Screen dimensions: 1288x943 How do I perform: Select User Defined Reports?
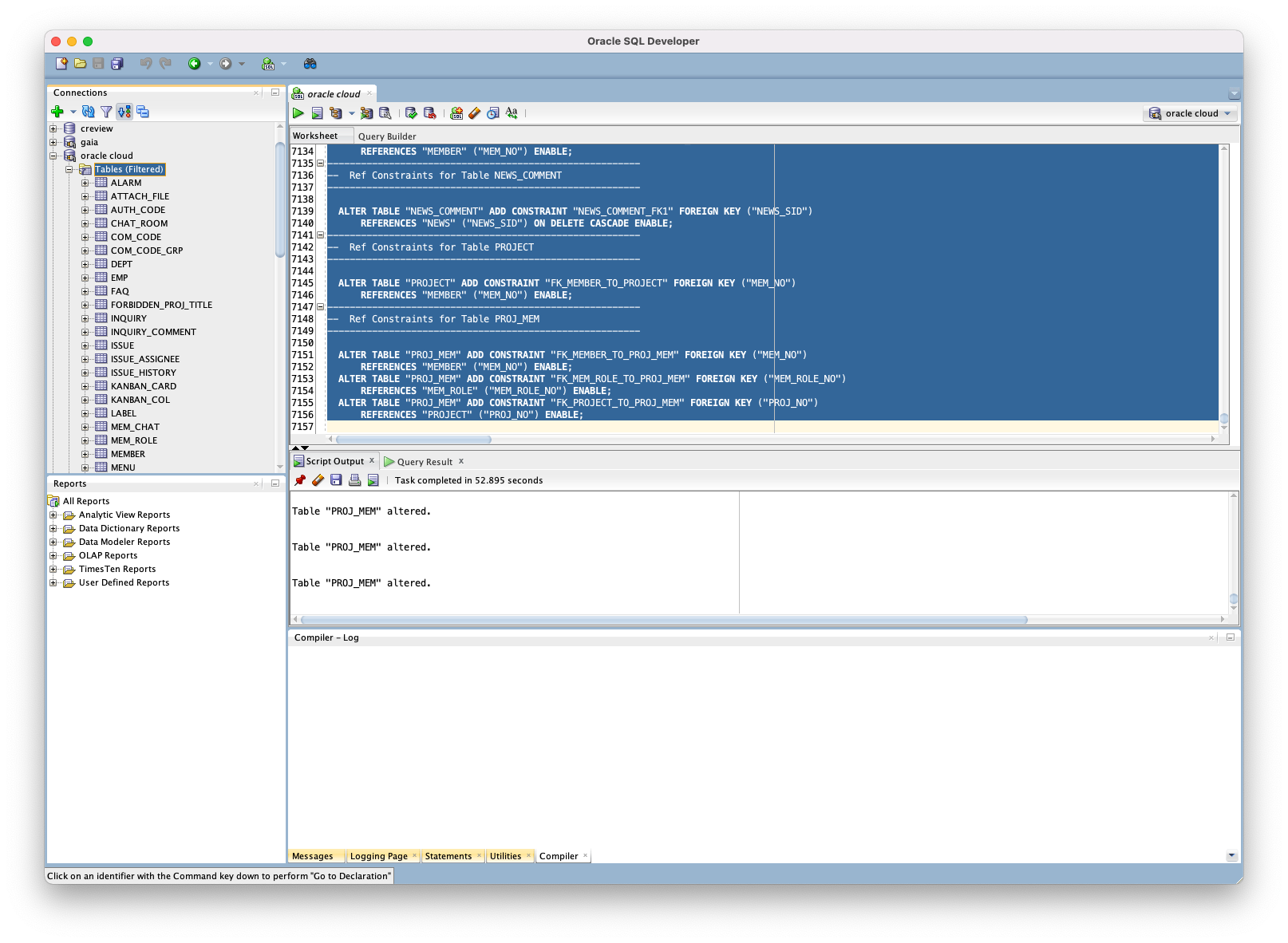tap(124, 582)
